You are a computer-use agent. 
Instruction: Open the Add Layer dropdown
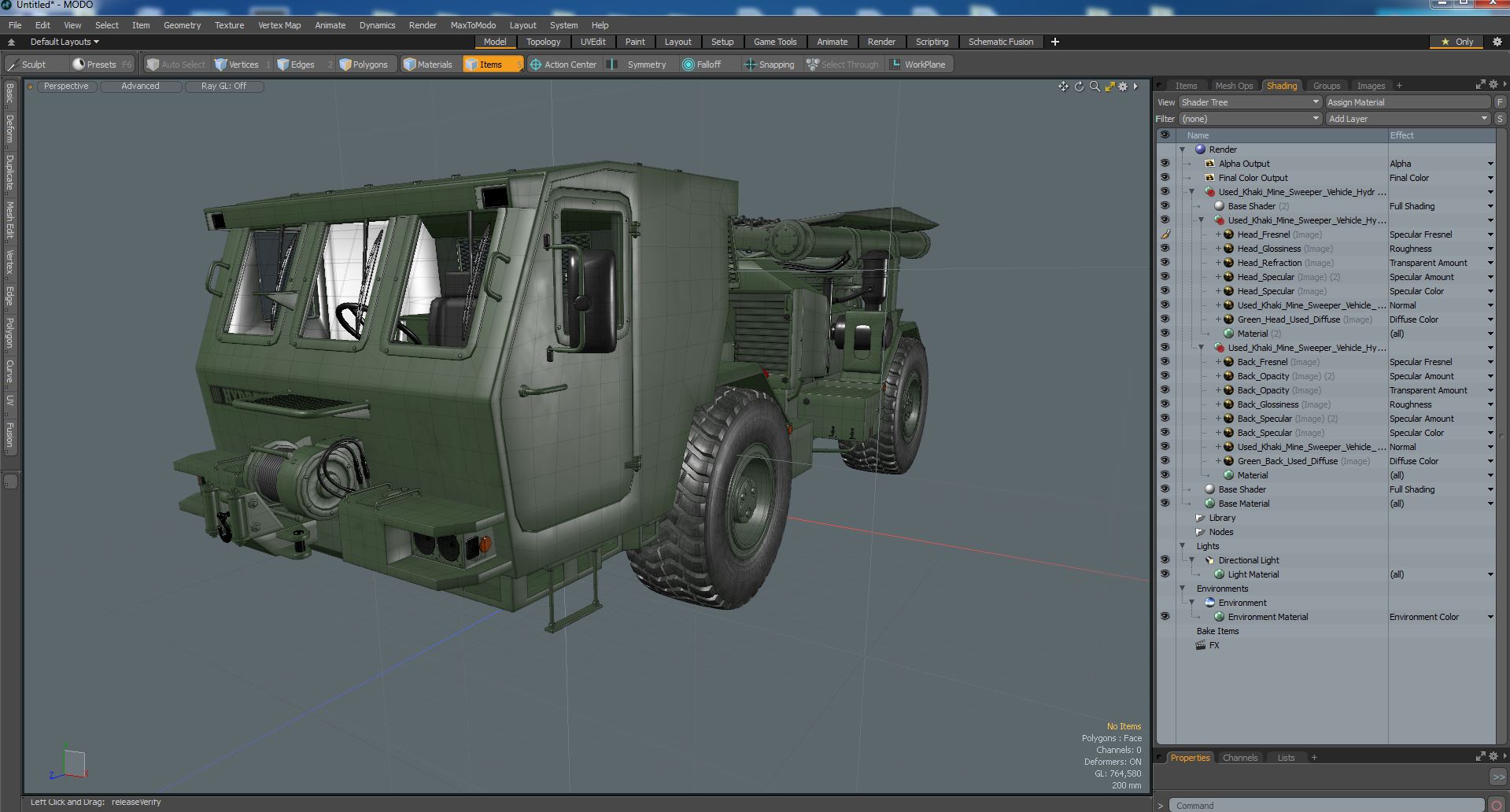coord(1408,119)
